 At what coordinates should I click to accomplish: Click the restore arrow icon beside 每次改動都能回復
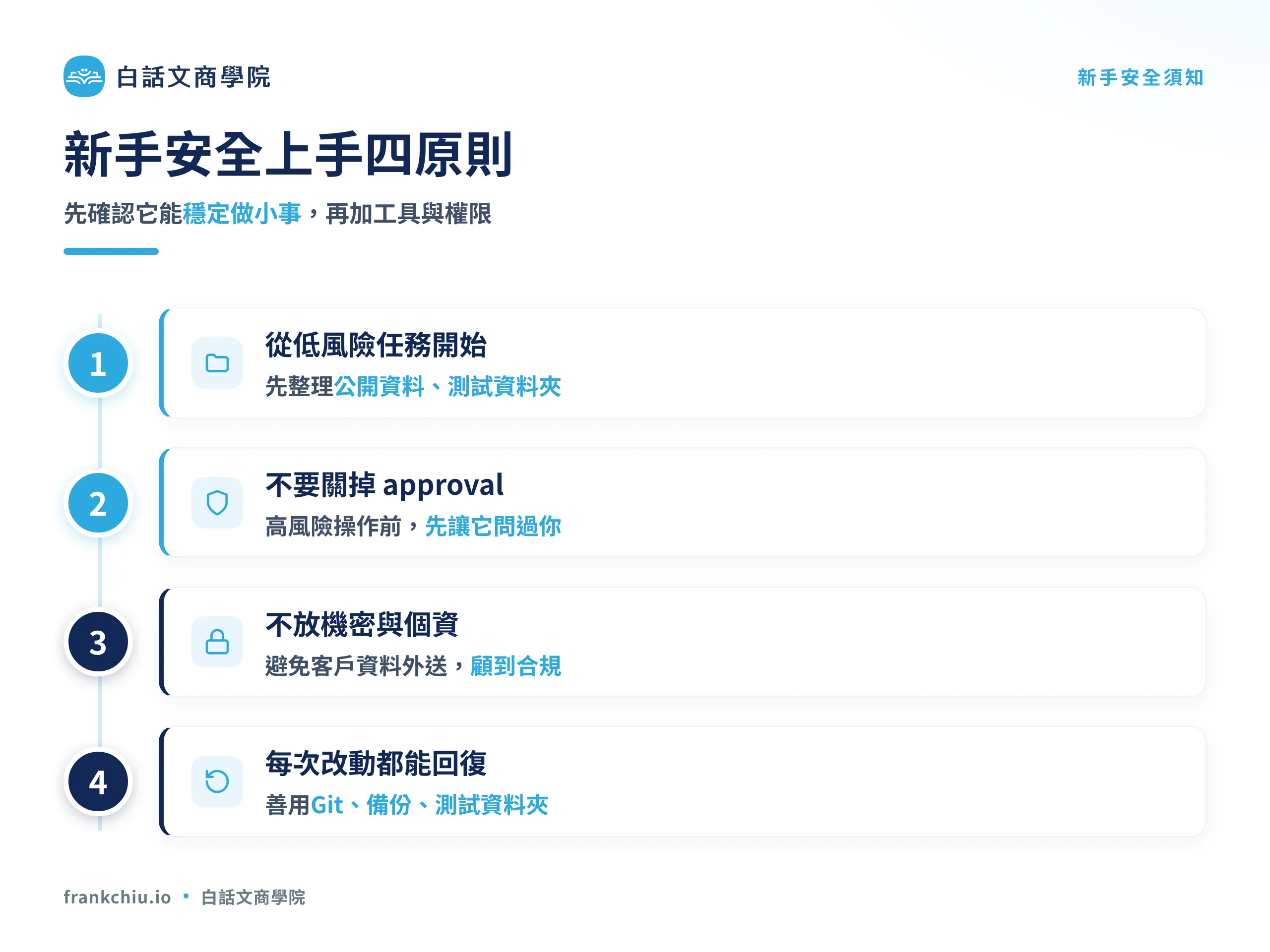(217, 781)
